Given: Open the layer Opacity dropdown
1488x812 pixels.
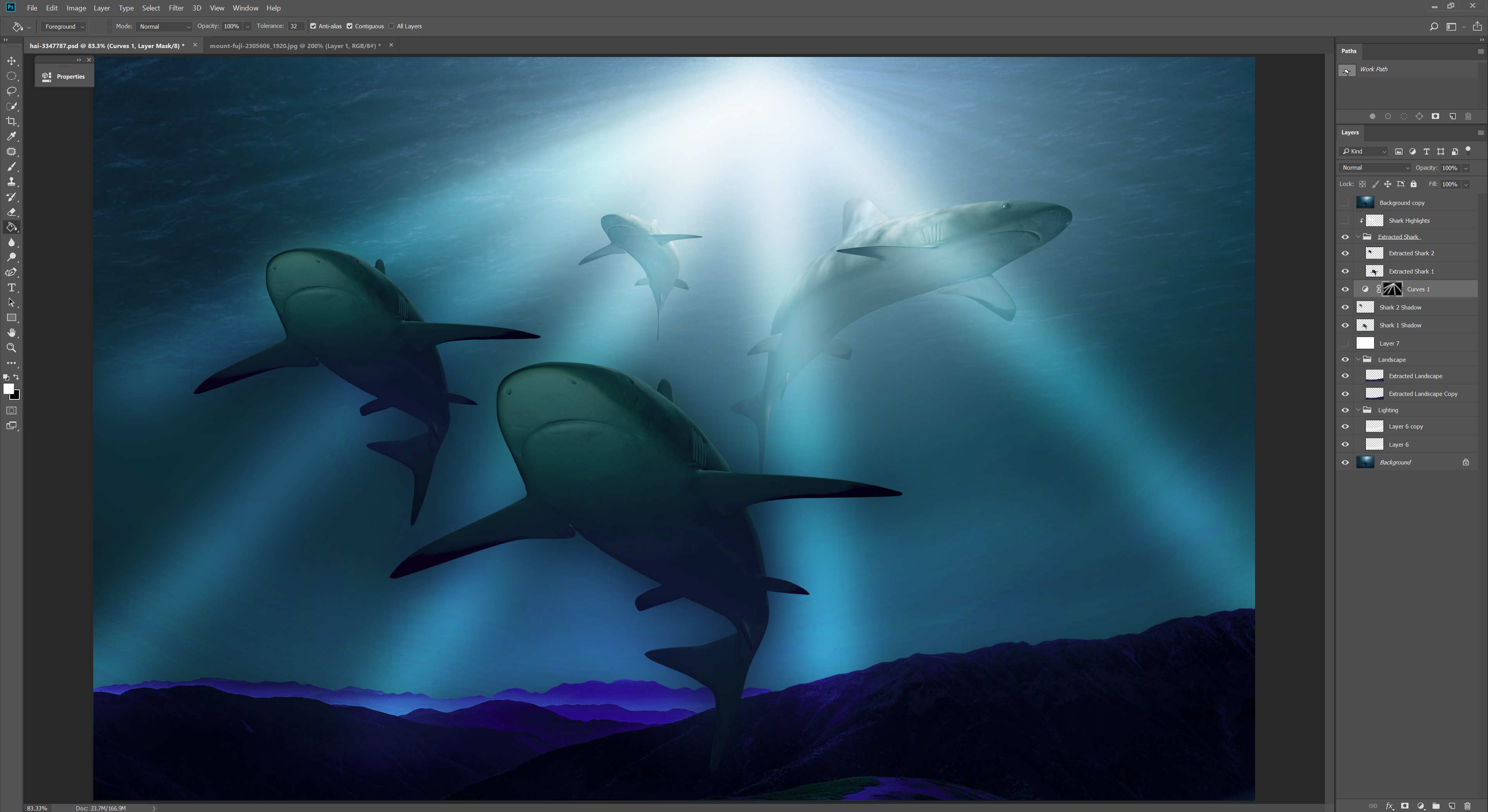Looking at the screenshot, I should [1466, 168].
